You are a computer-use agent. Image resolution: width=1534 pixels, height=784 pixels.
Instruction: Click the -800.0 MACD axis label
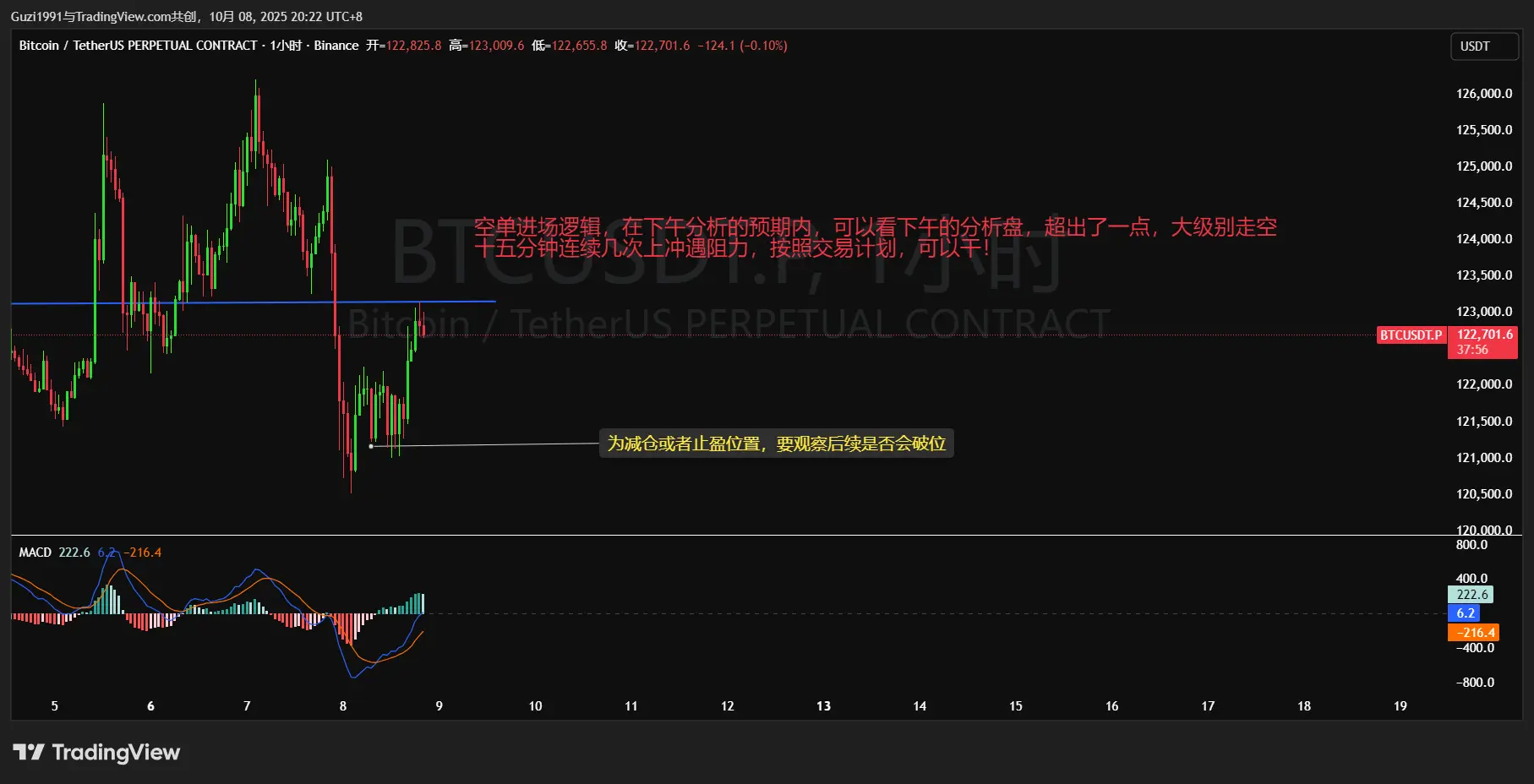[1475, 683]
